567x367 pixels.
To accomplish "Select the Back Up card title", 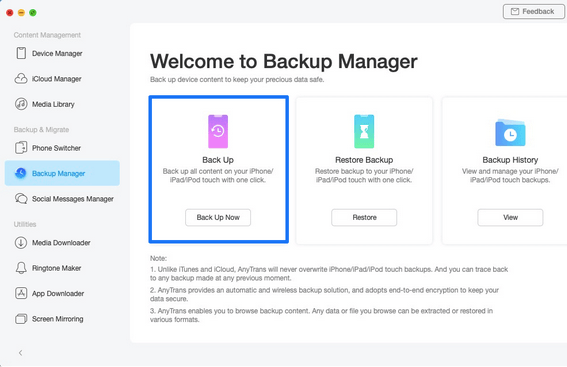I will (x=218, y=160).
